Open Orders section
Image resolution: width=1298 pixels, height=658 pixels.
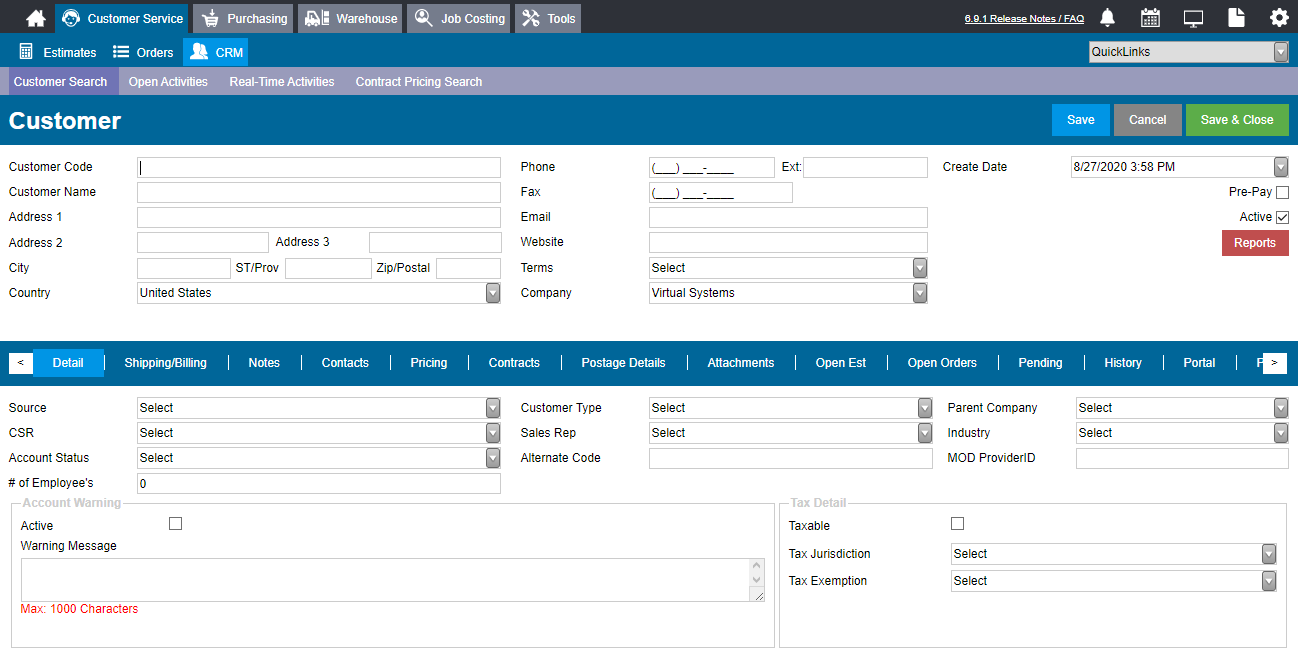(143, 52)
